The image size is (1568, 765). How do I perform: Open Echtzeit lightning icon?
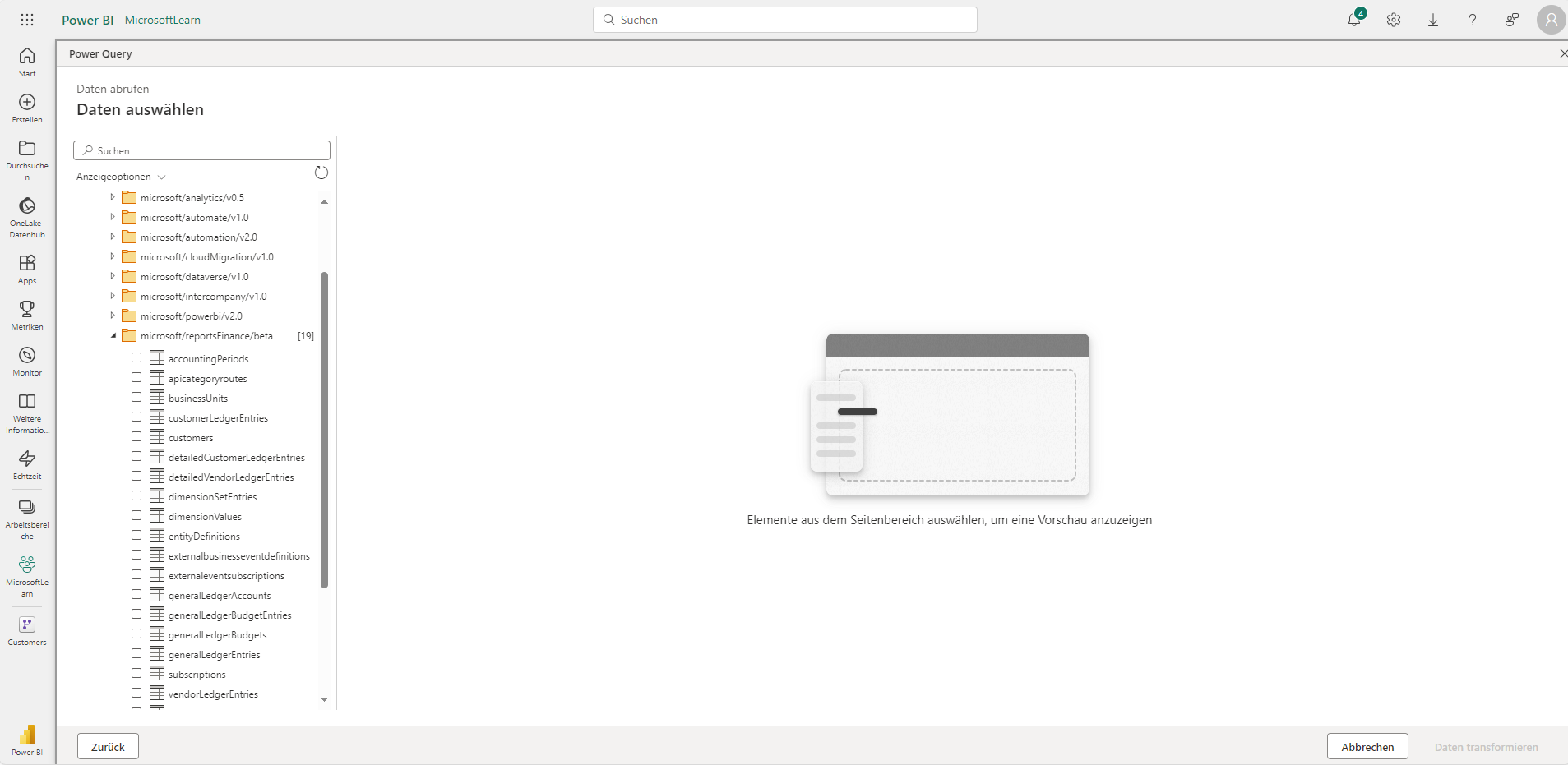click(27, 459)
